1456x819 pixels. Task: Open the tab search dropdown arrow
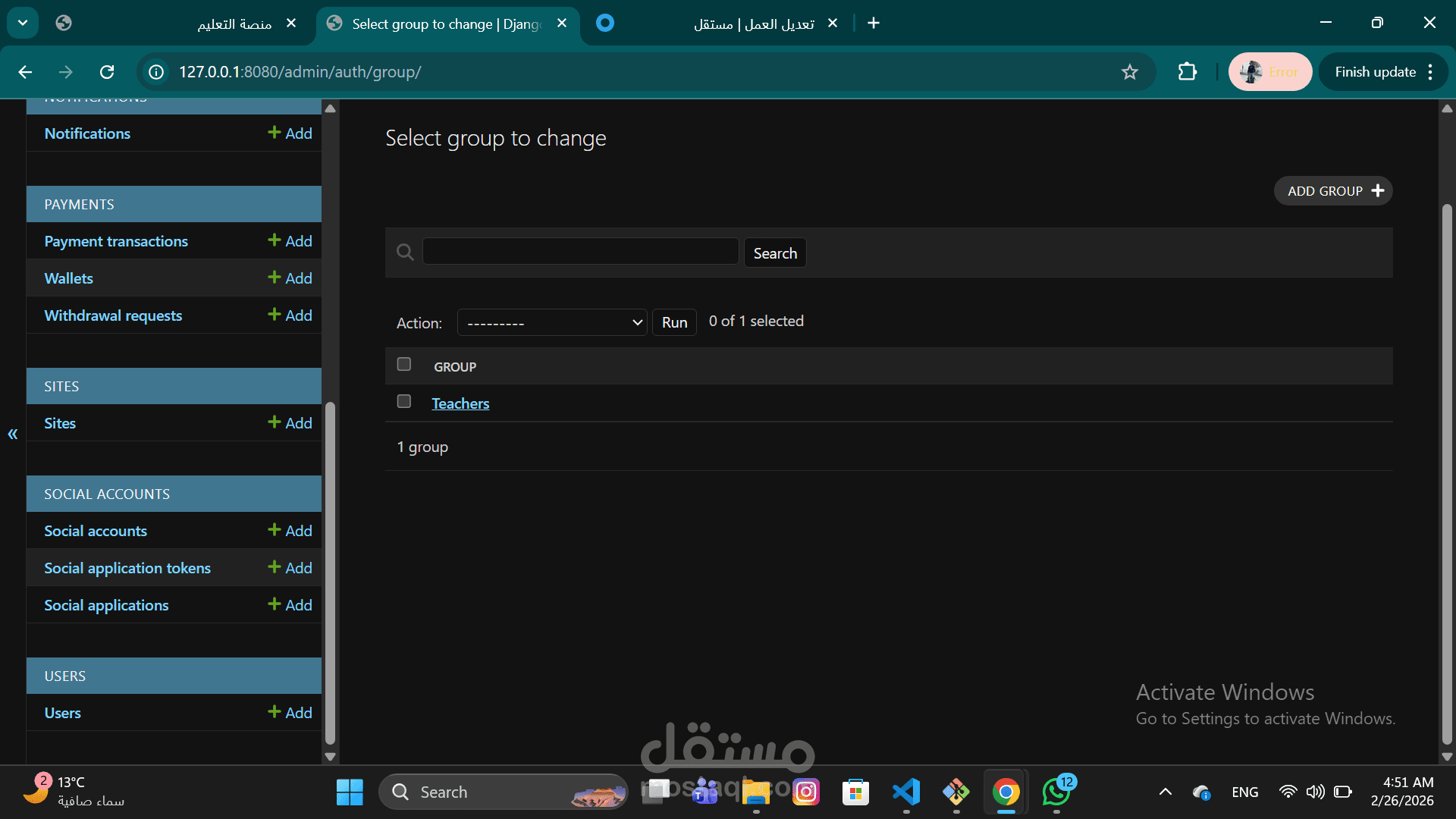(23, 23)
